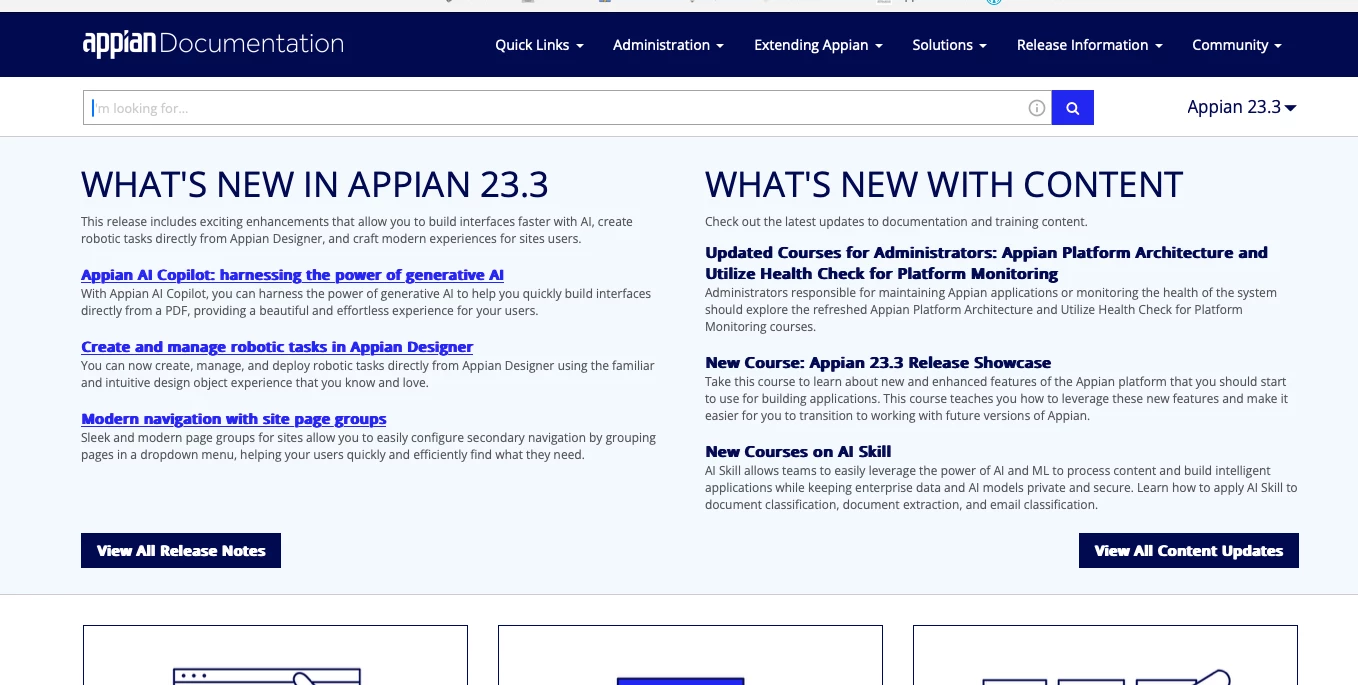Click View All Content Updates button
1358x685 pixels.
[1188, 550]
